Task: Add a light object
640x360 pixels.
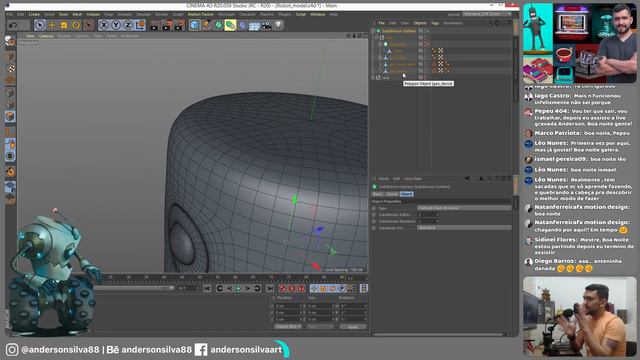Action: click(x=278, y=25)
